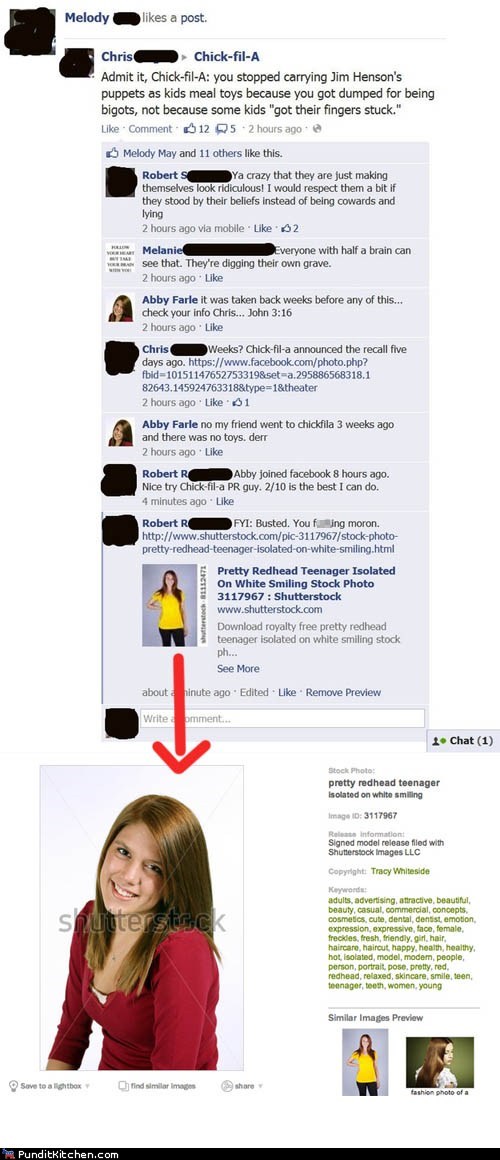Viewport: 500px width, 1160px height.
Task: Click Remove Preview link
Action: click(x=343, y=692)
